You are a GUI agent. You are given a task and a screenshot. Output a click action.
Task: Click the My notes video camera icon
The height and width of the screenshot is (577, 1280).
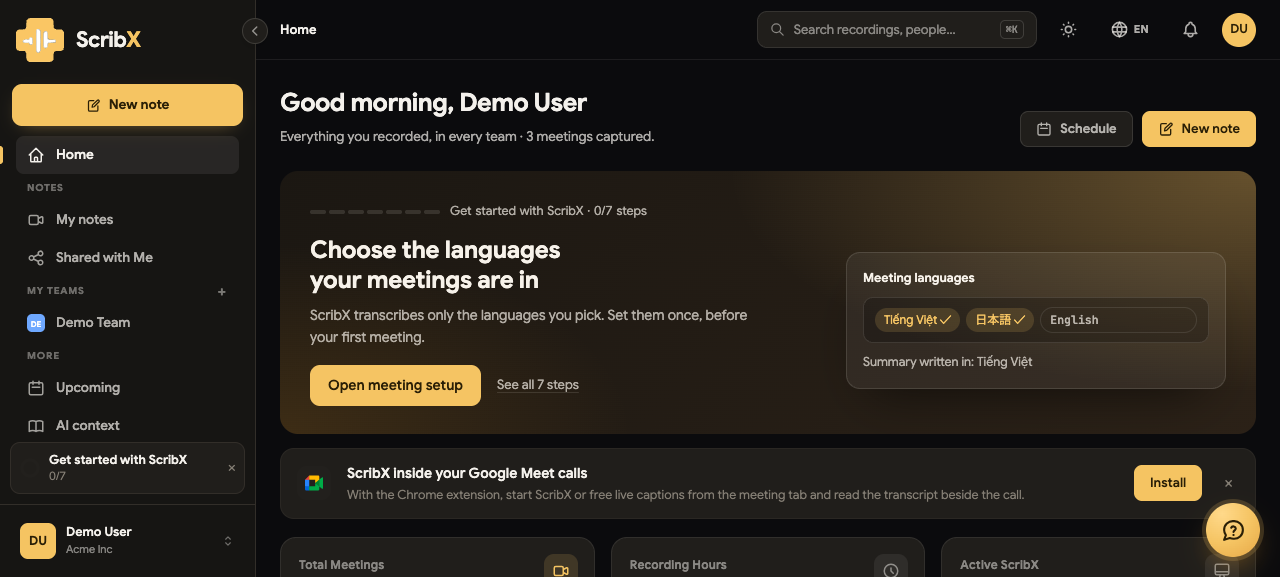[x=36, y=220]
